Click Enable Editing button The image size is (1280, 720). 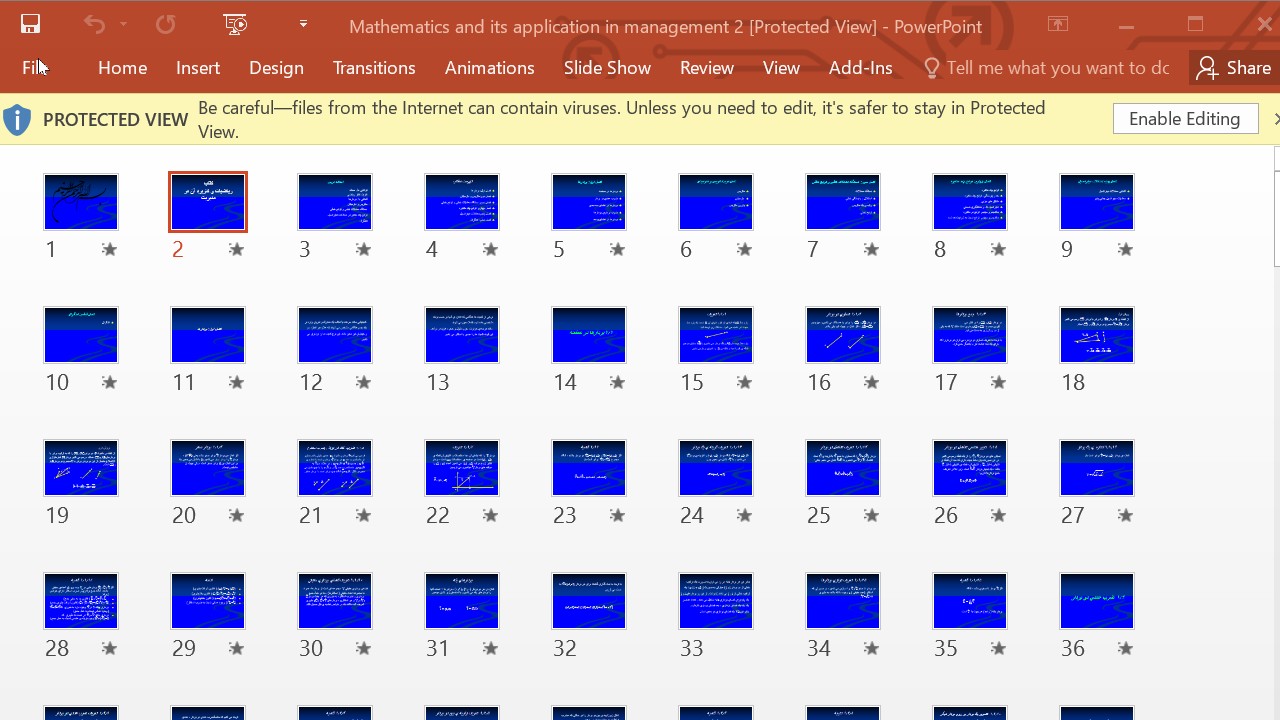tap(1185, 119)
